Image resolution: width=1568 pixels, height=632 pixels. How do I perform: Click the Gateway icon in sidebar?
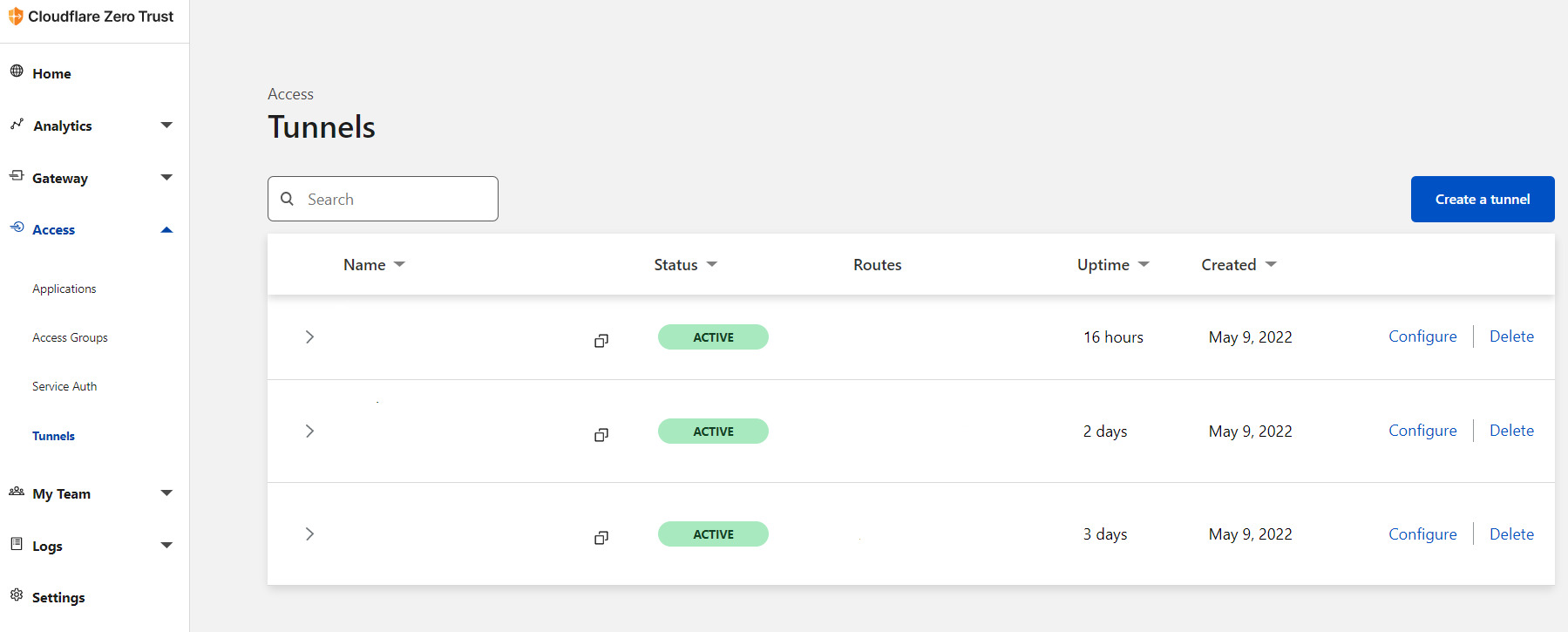point(17,176)
